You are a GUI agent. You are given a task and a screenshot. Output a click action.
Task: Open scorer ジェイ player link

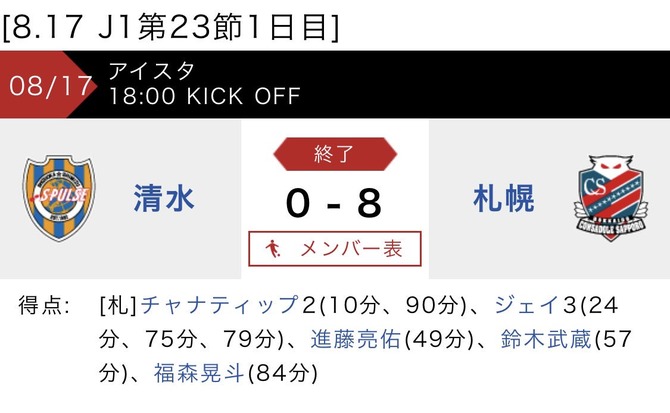click(x=527, y=305)
